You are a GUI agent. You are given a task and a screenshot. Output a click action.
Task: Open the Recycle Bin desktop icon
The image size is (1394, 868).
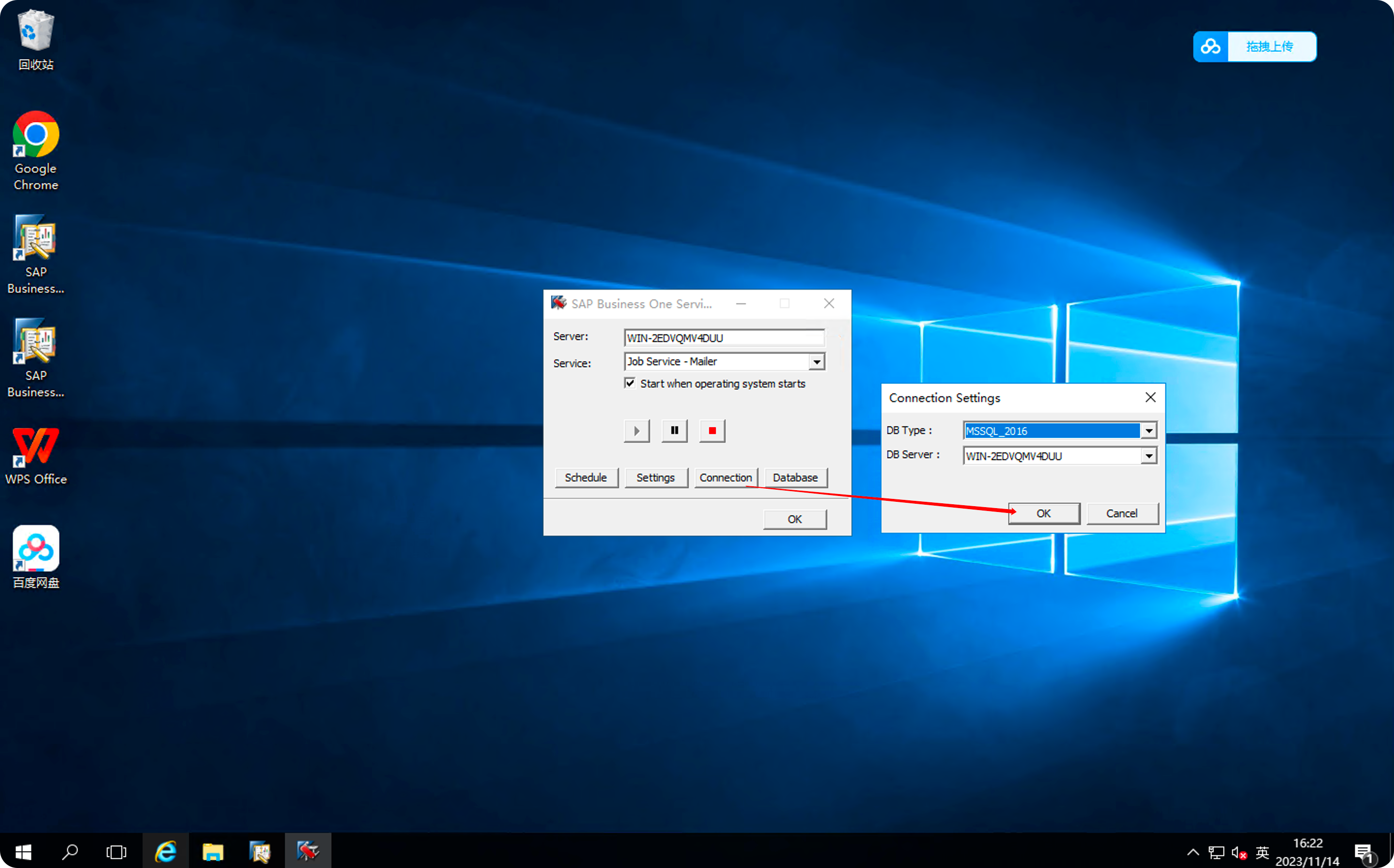35,39
